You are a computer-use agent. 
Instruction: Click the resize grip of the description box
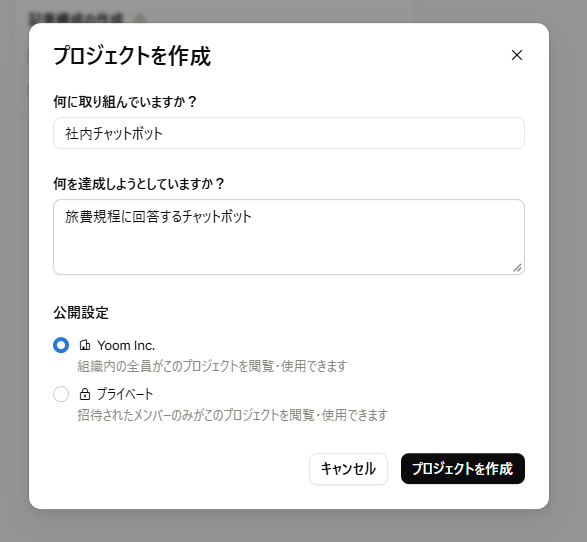point(517,268)
